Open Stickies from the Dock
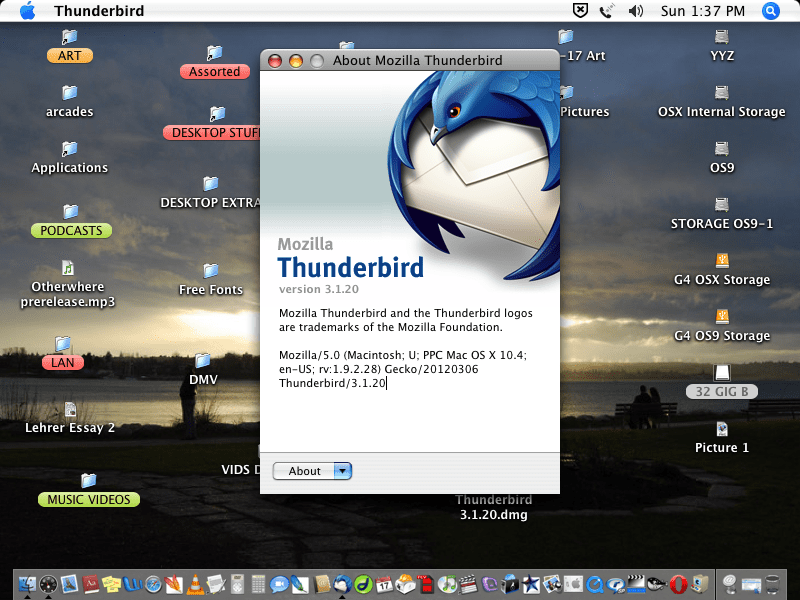The image size is (800, 600). click(112, 585)
